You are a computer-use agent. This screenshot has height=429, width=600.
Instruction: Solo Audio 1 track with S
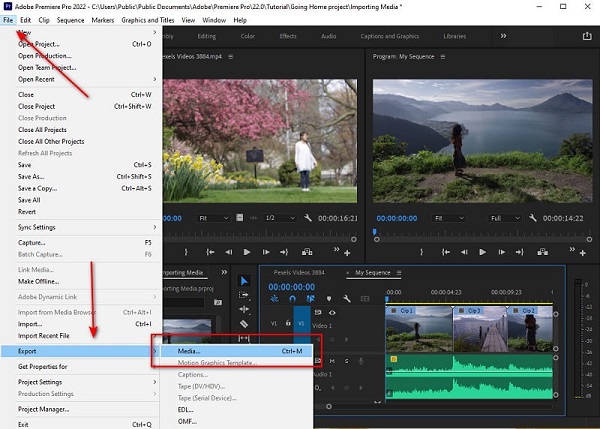pos(346,361)
